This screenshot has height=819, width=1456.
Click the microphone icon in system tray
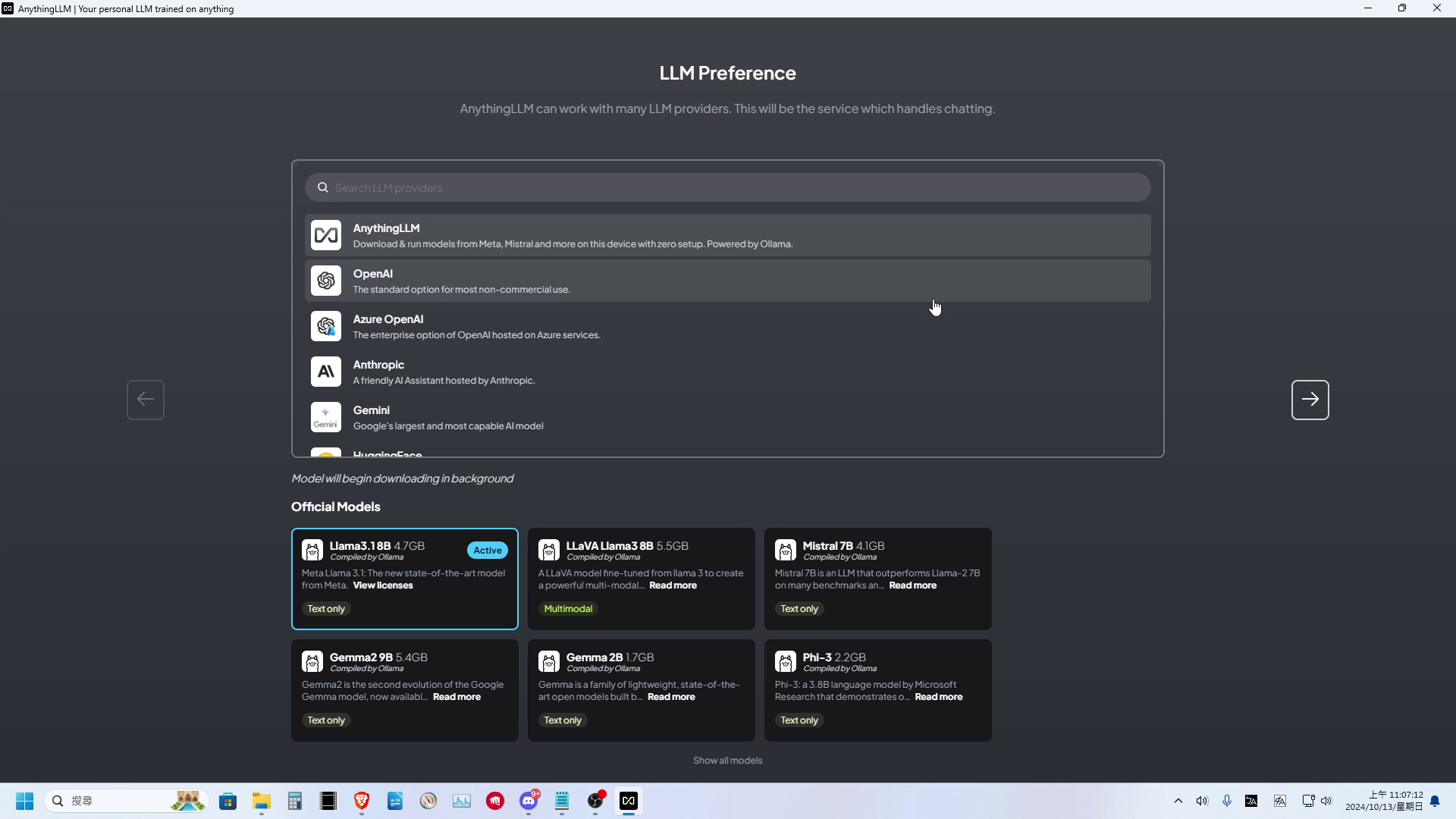(1227, 801)
